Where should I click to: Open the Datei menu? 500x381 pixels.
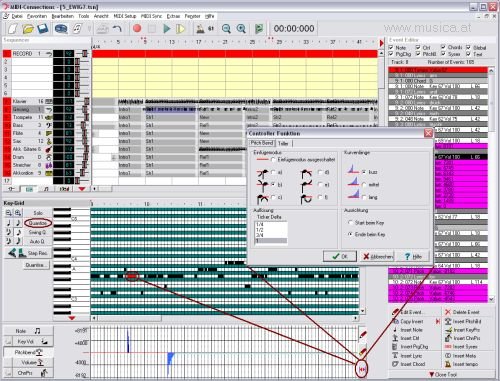point(17,16)
